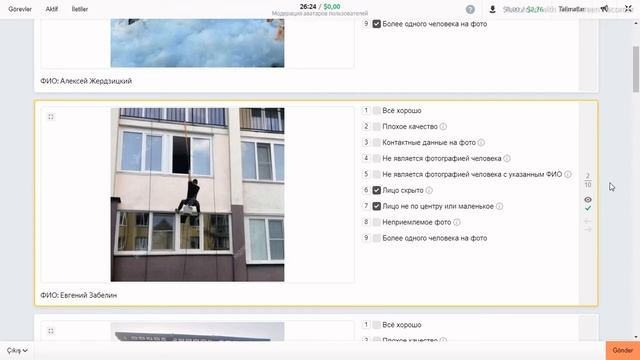
Task: Click the 2/10 task counter
Action: (x=588, y=180)
